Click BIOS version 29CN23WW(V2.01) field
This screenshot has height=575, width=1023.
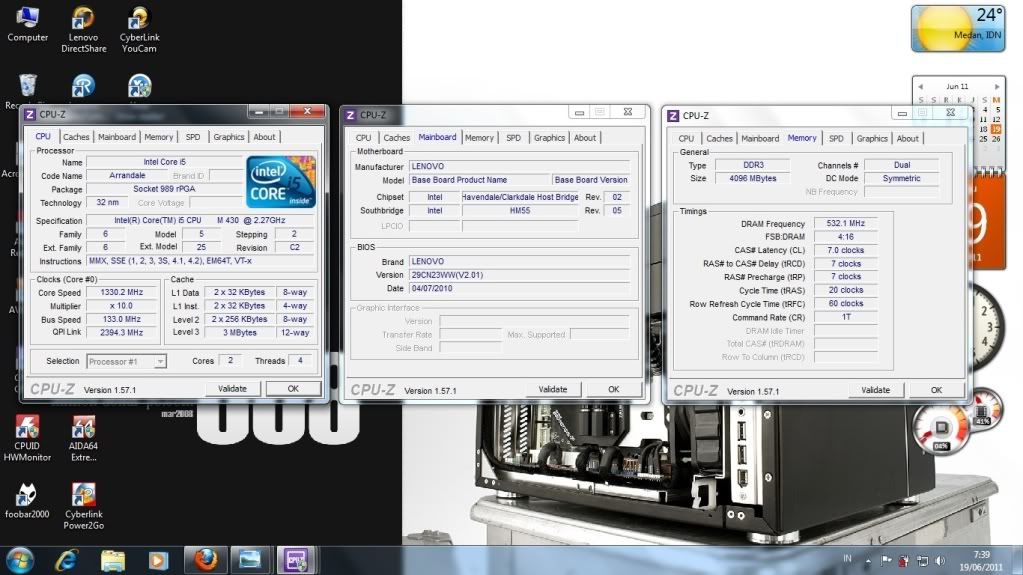519,275
